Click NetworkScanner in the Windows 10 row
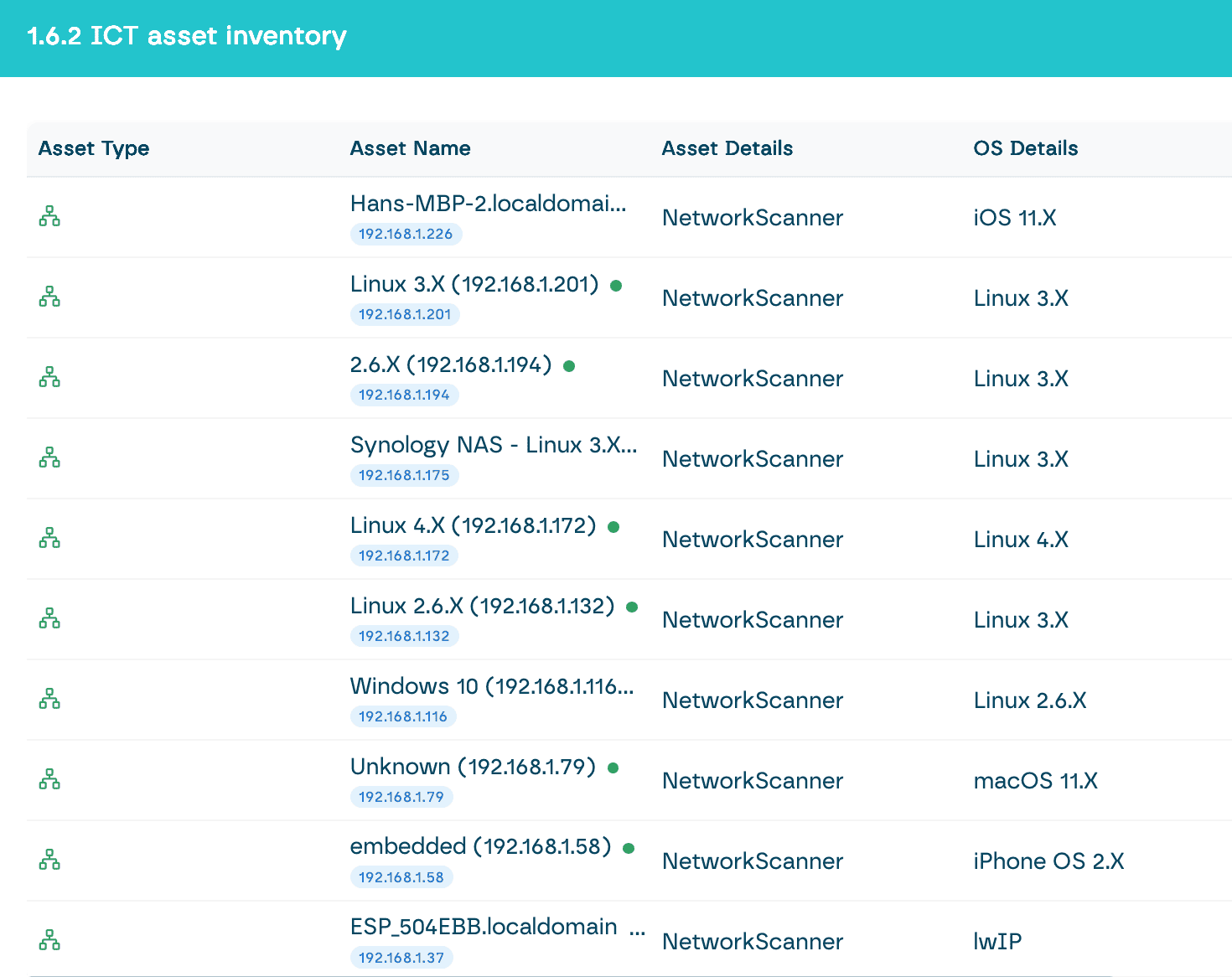 [x=753, y=700]
